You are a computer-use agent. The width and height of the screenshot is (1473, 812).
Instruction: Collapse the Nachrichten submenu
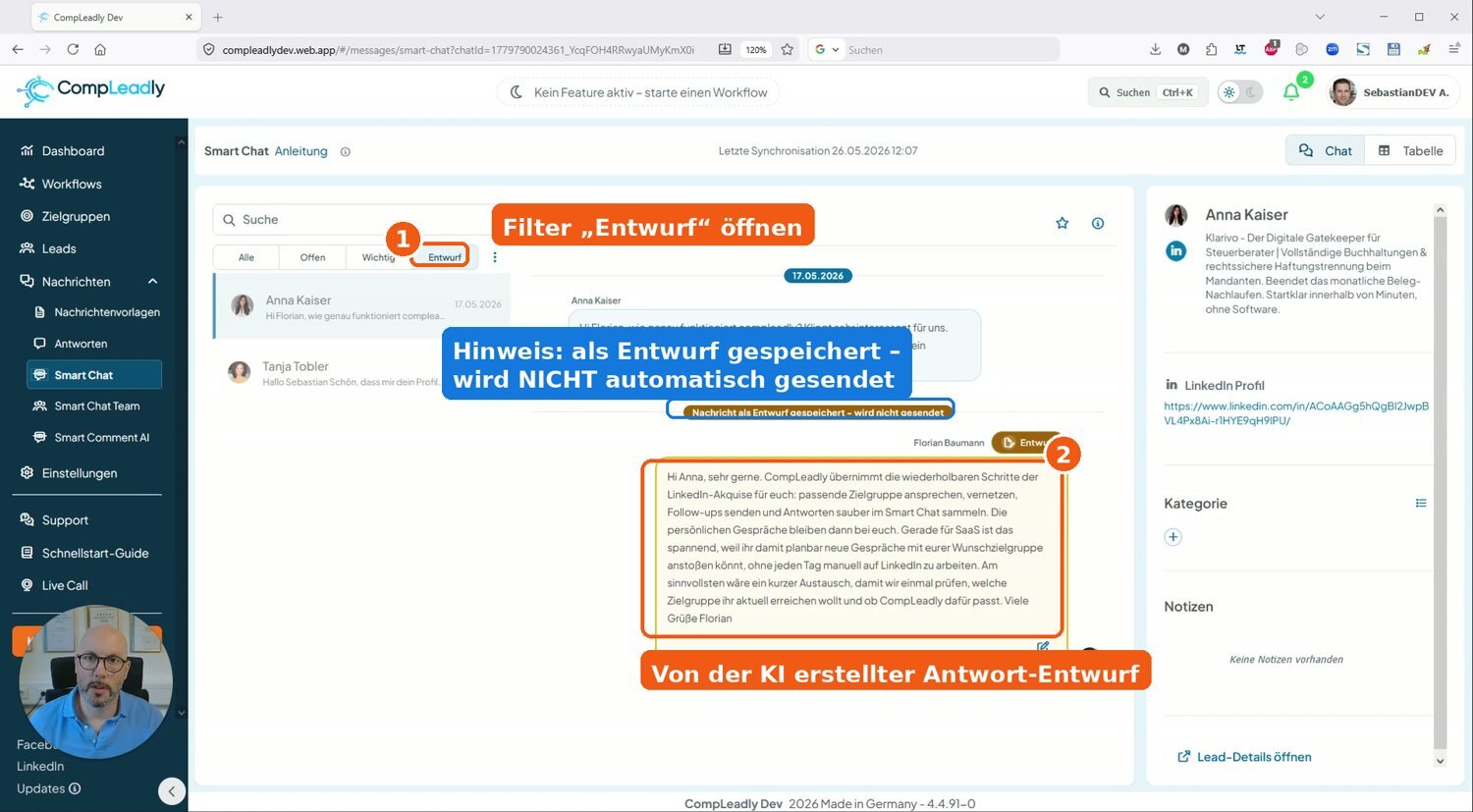pyautogui.click(x=153, y=282)
